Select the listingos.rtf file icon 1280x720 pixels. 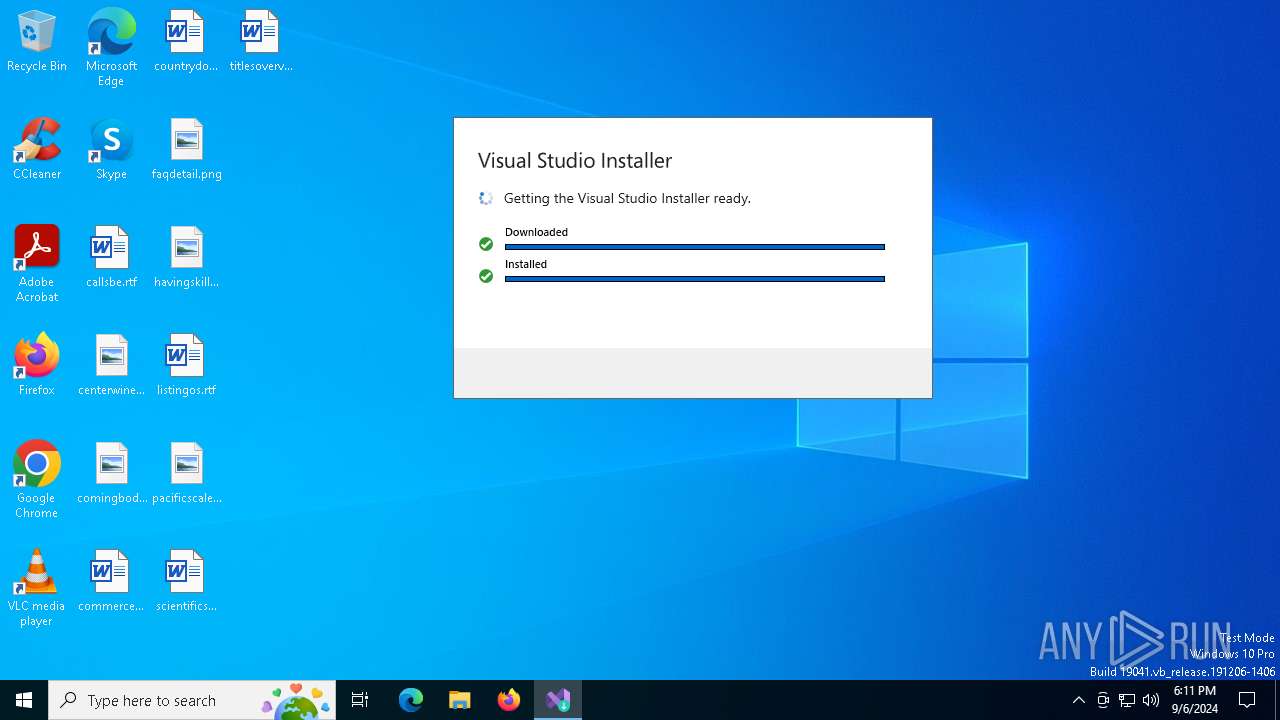point(186,365)
